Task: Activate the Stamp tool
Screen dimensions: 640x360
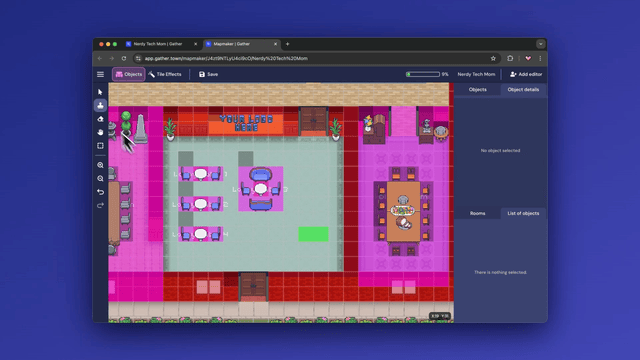Action: (x=100, y=105)
